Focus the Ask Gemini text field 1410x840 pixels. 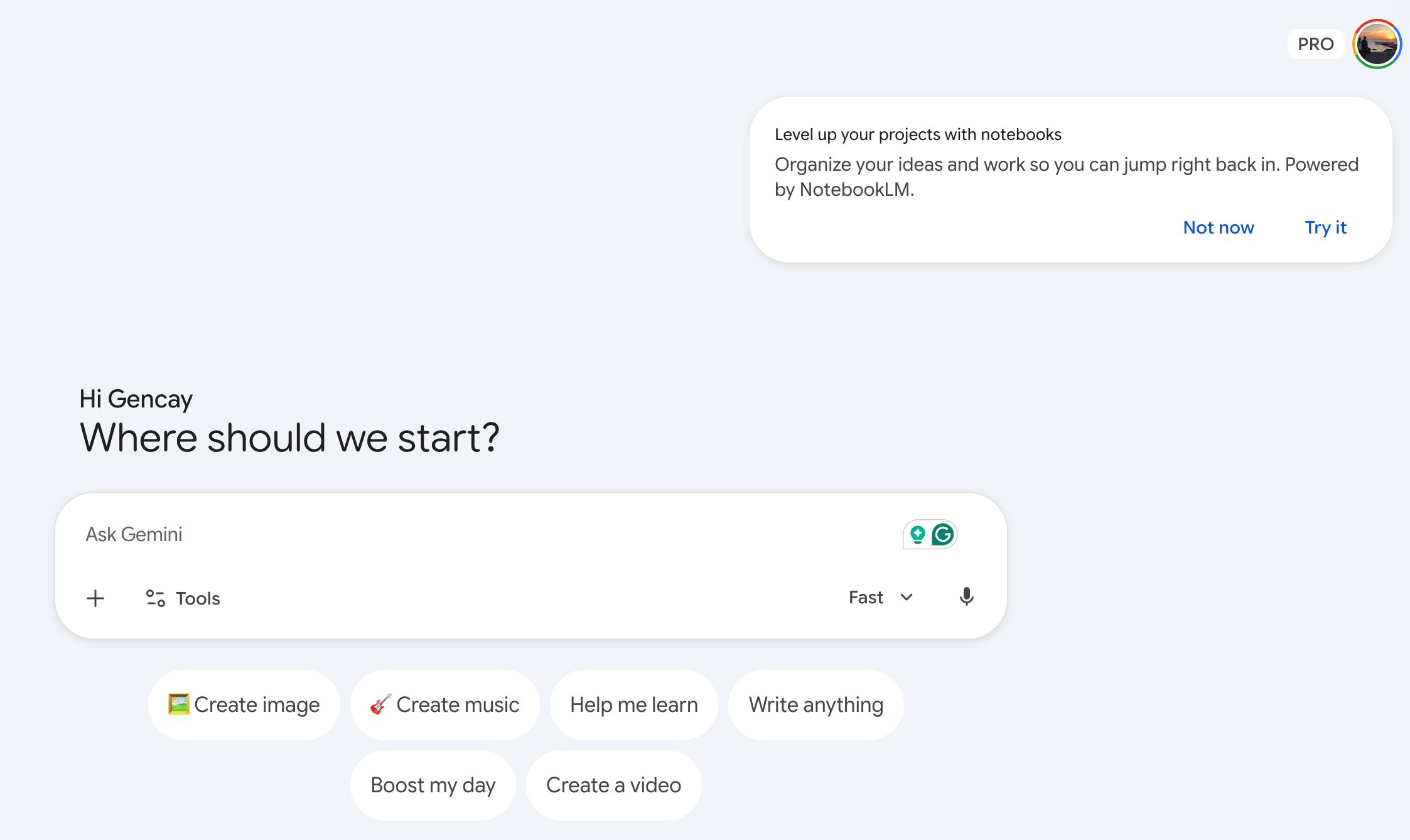coord(439,534)
